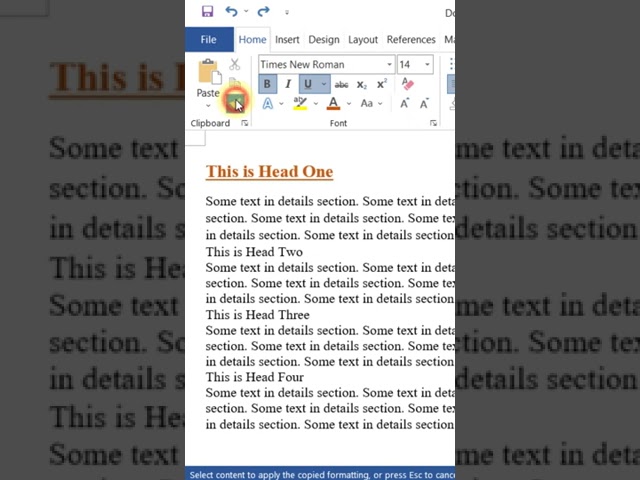Open the Clipboard pane dialog launcher
This screenshot has height=480, width=640.
[244, 123]
